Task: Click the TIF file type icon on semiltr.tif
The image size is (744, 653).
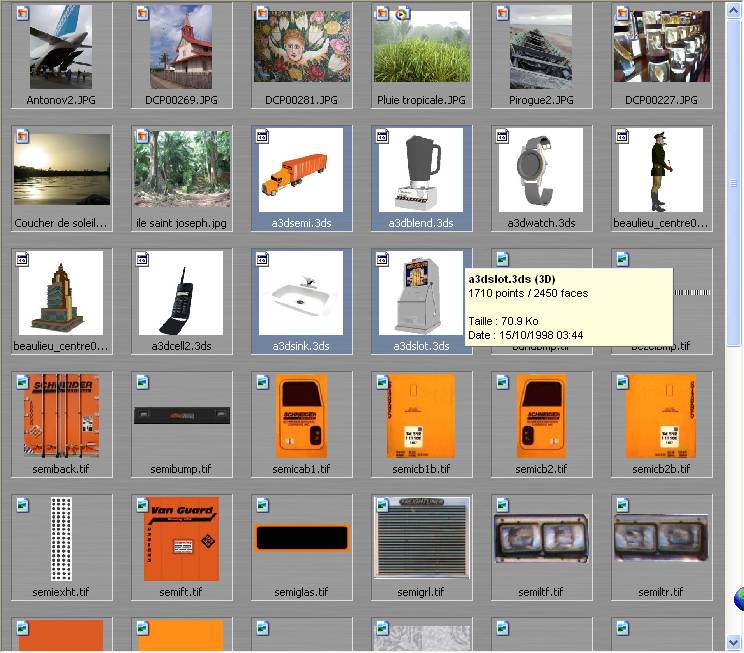Action: pyautogui.click(x=623, y=505)
